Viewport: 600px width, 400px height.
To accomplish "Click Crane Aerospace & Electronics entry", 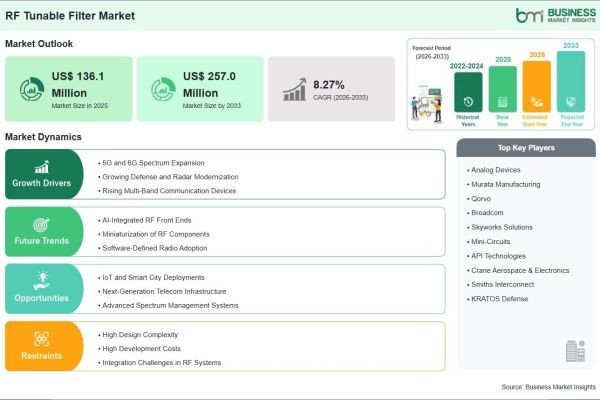I will (518, 270).
